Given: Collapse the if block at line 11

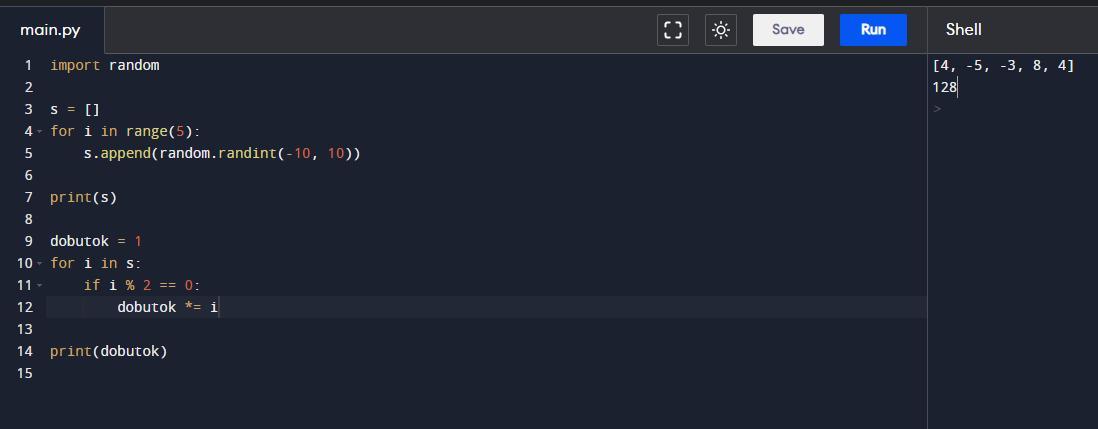Looking at the screenshot, I should pos(39,286).
